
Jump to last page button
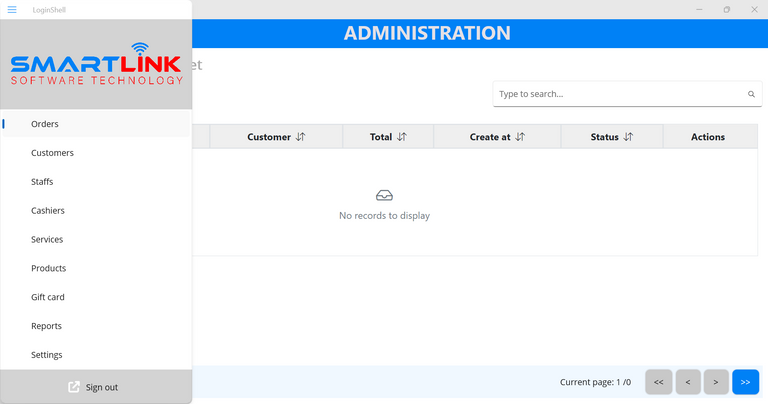point(745,382)
